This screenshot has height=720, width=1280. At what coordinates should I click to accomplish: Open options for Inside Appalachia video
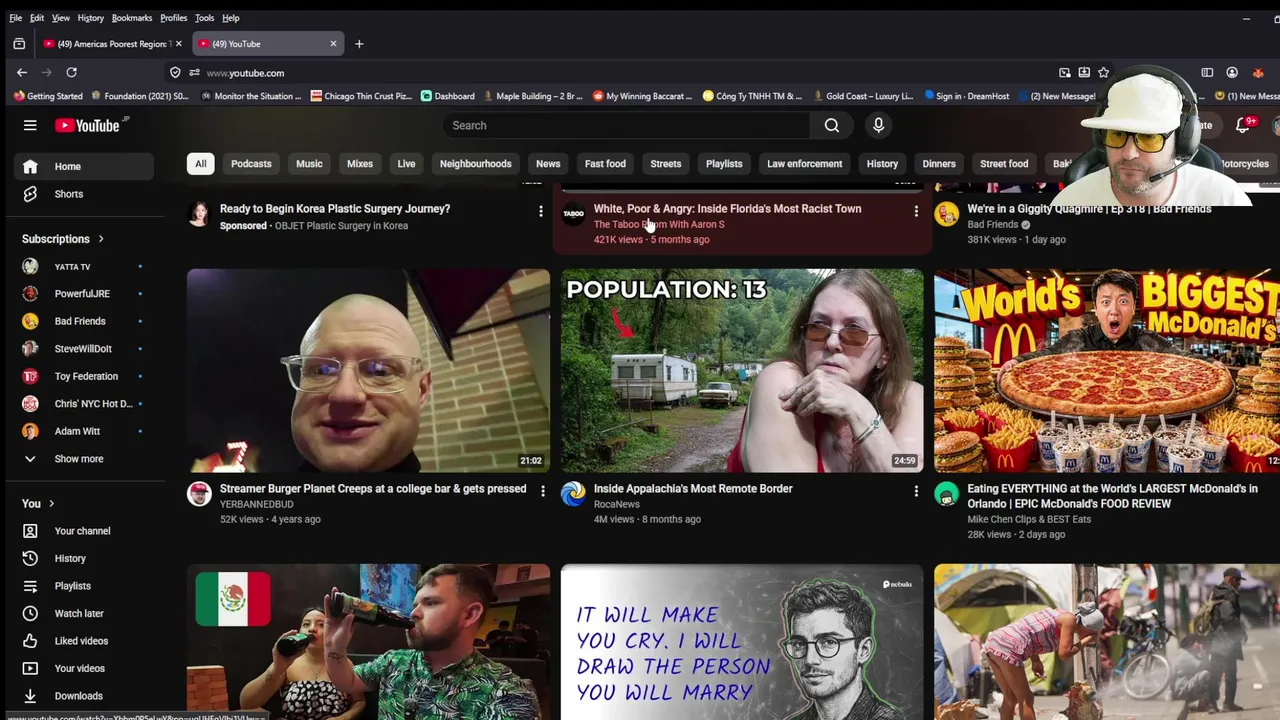(915, 491)
